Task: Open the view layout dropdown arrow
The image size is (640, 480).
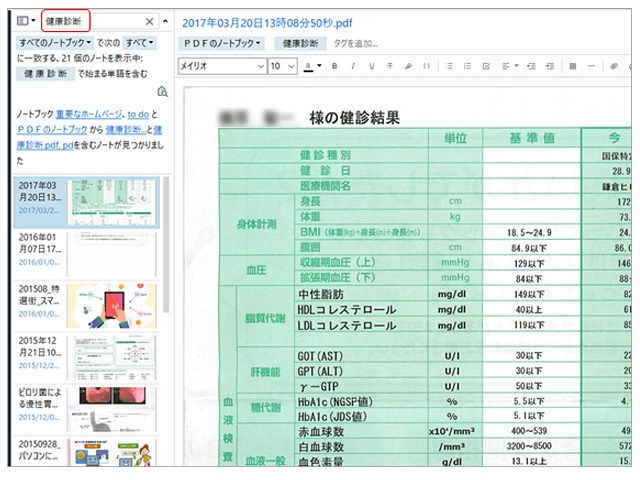Action: coord(33,20)
